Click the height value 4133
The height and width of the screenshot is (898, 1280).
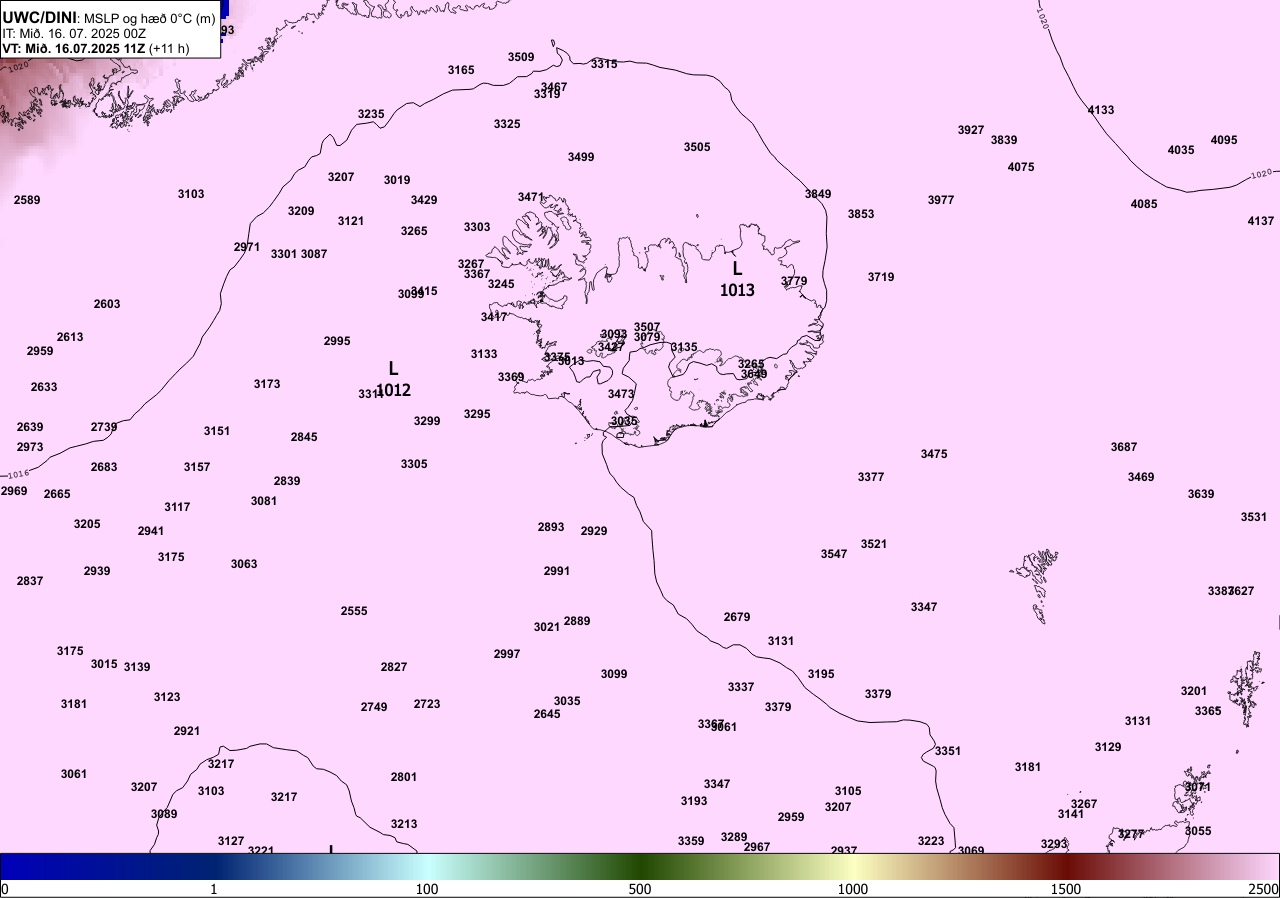click(x=1101, y=110)
